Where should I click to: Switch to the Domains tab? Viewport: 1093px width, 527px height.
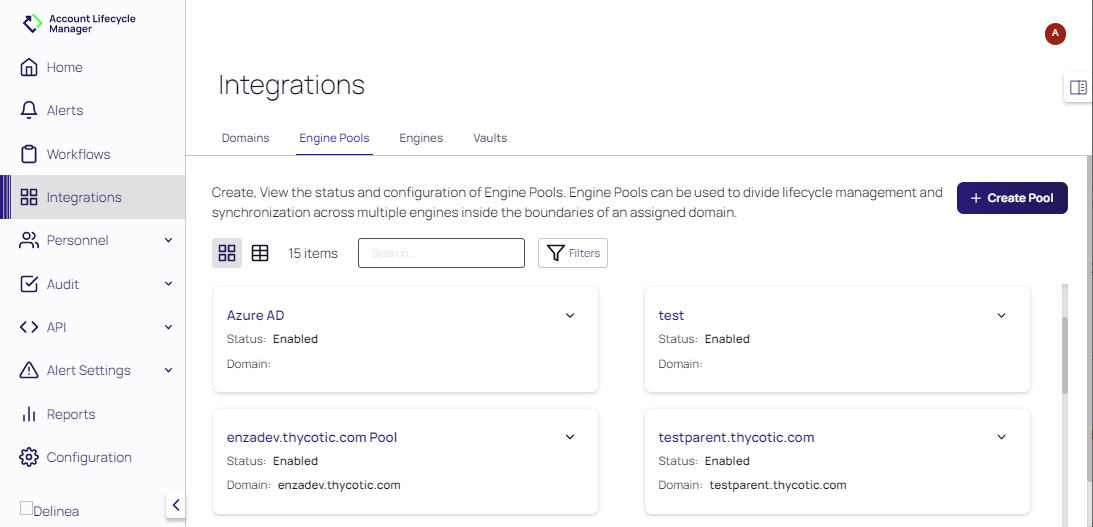pos(245,138)
